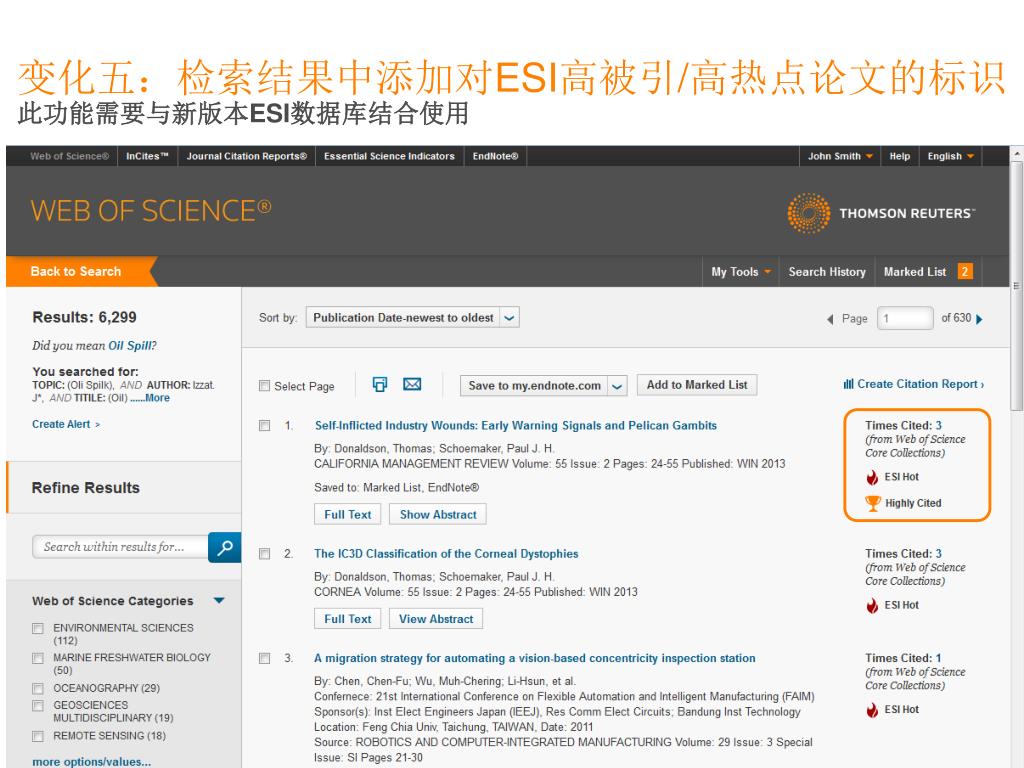This screenshot has width=1024, height=768.
Task: Check Geosciences Multidisciplinary category
Action: pos(38,706)
